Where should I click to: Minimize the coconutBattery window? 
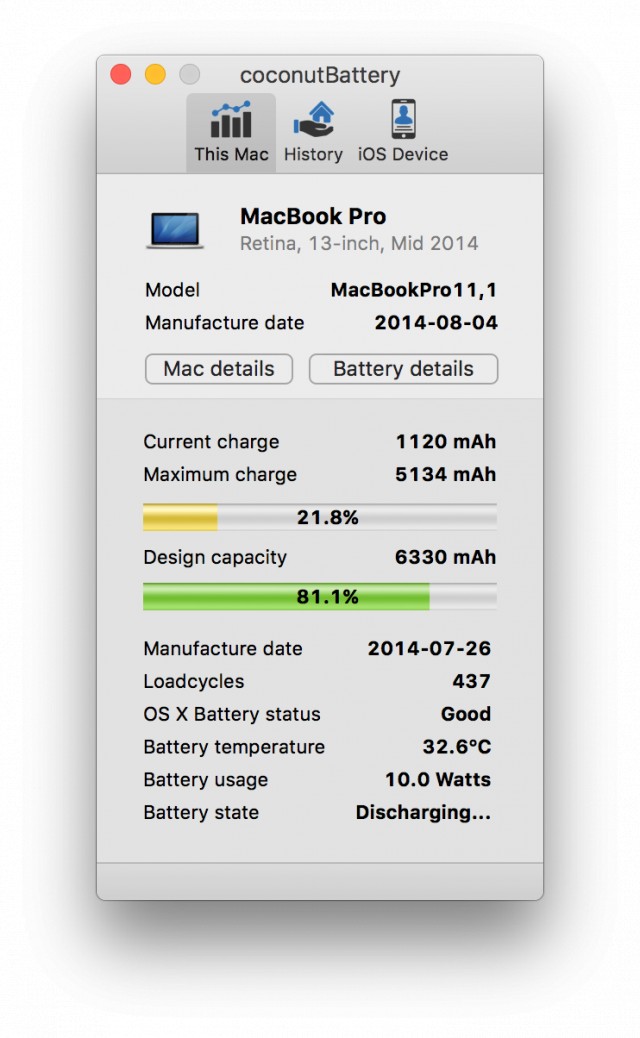click(x=155, y=75)
